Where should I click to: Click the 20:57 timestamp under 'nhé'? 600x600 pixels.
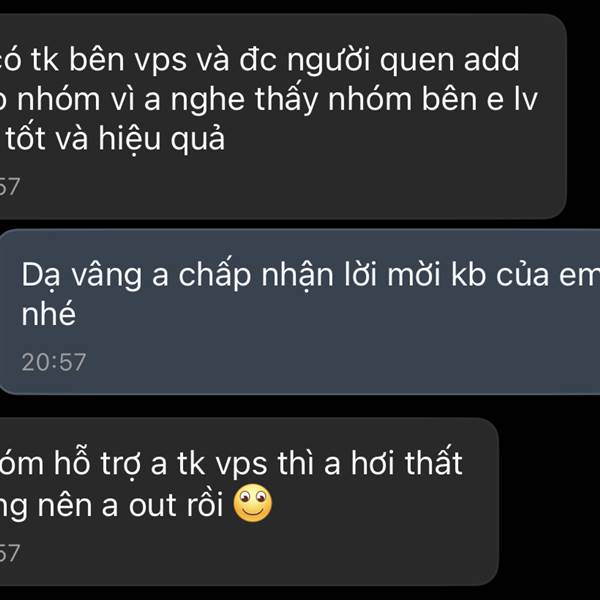point(54,362)
